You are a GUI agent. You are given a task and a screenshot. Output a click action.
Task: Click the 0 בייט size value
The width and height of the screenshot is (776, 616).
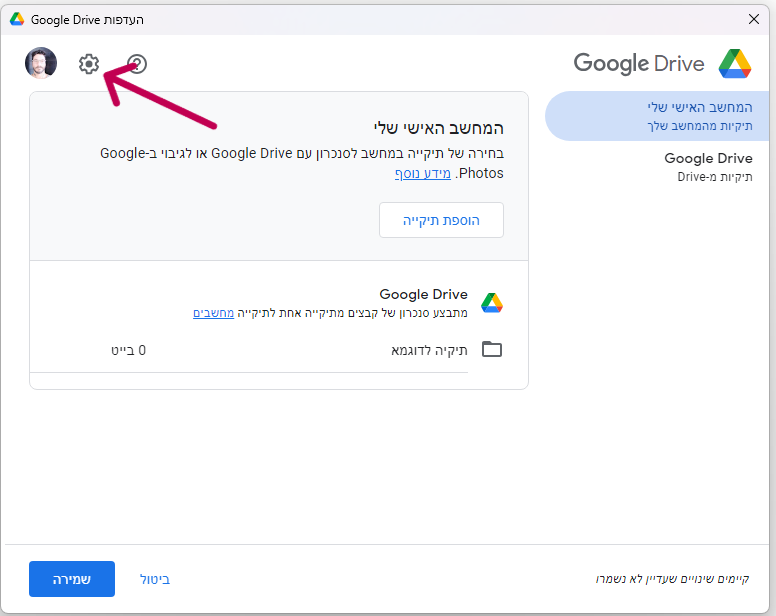click(129, 350)
